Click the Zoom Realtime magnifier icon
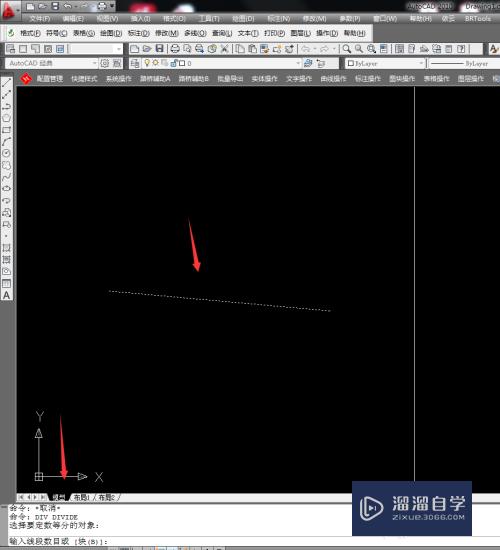Screen dimensions: 500x550 347,49
